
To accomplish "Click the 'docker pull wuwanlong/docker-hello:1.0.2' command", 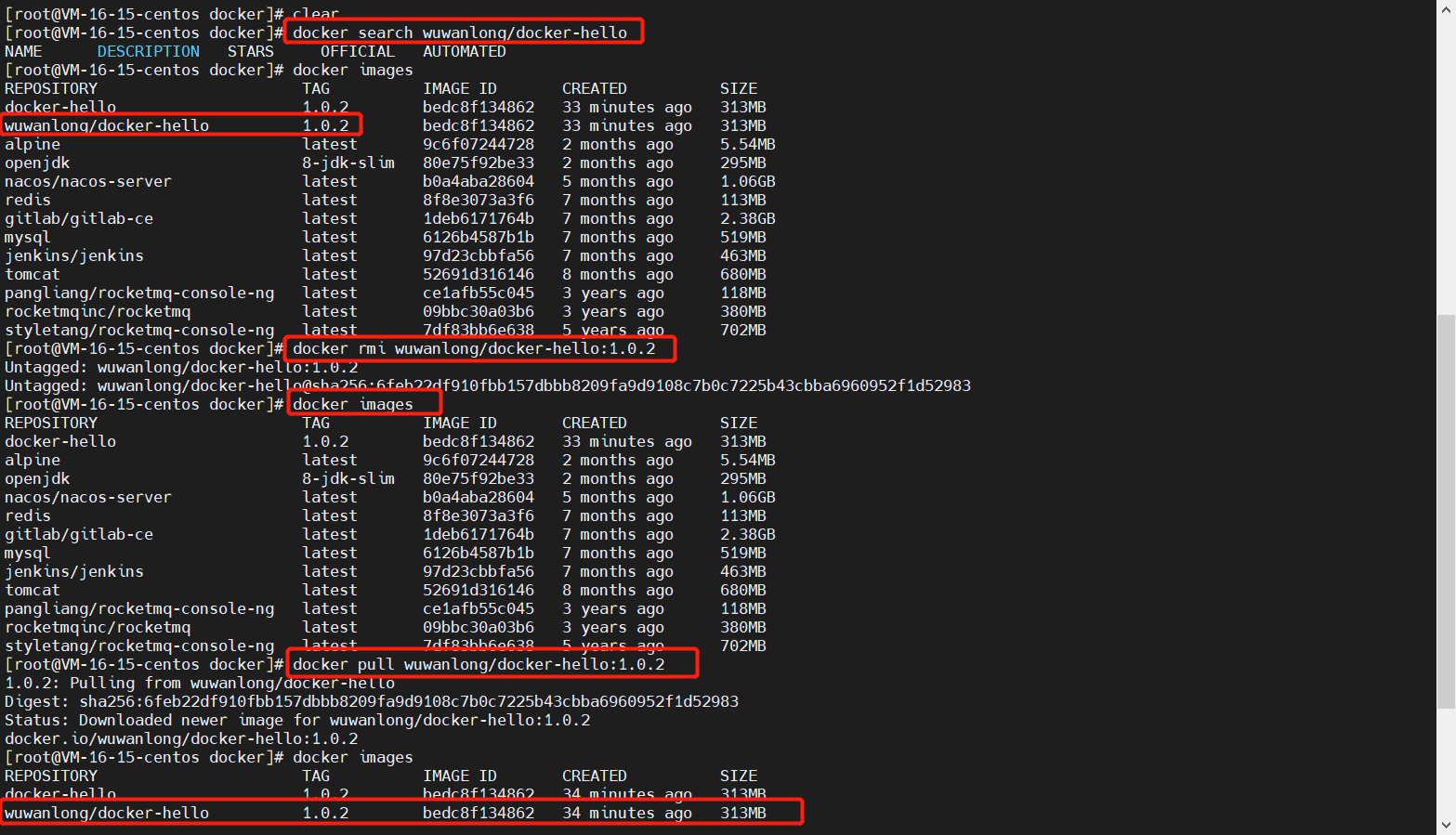I will [x=479, y=664].
